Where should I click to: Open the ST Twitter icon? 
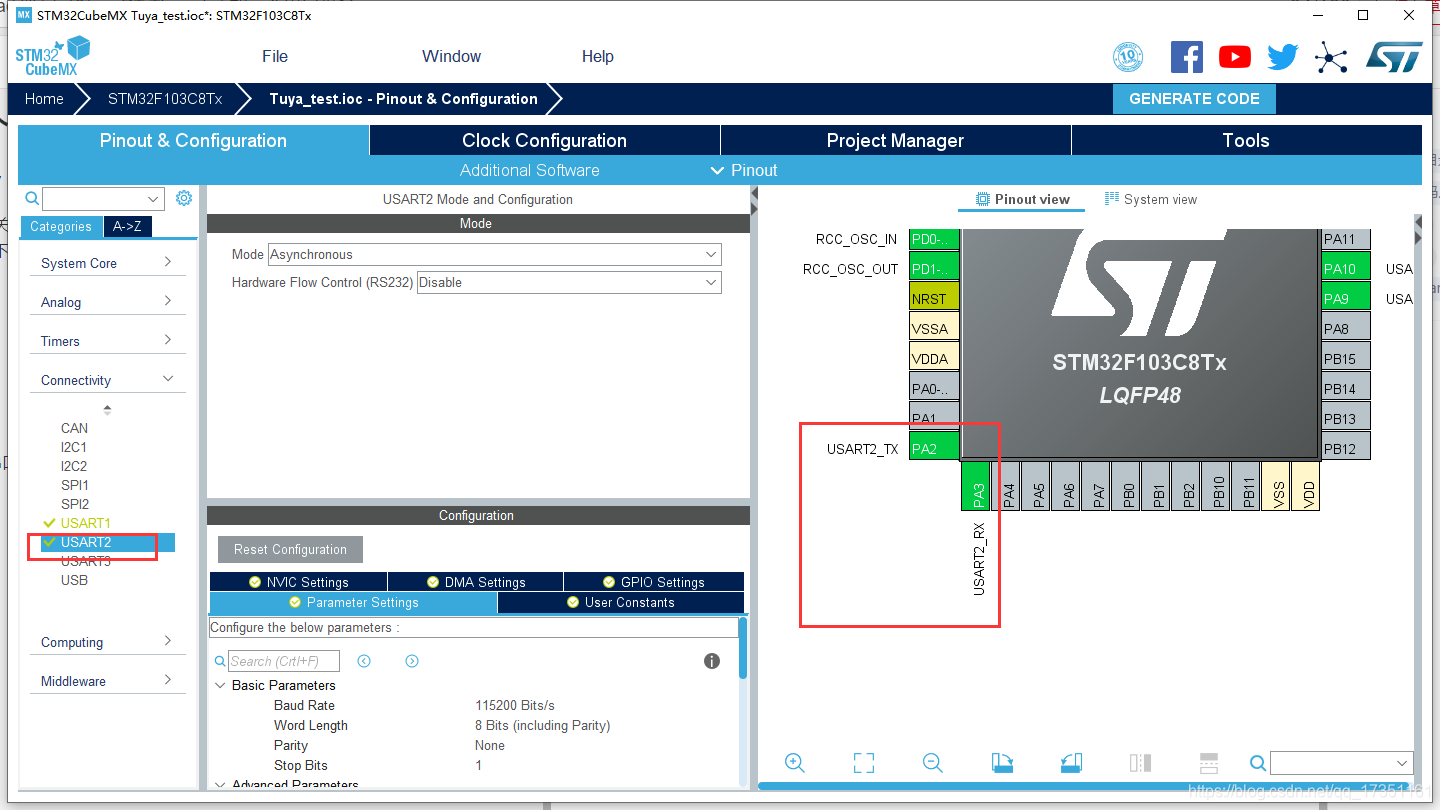(1283, 57)
